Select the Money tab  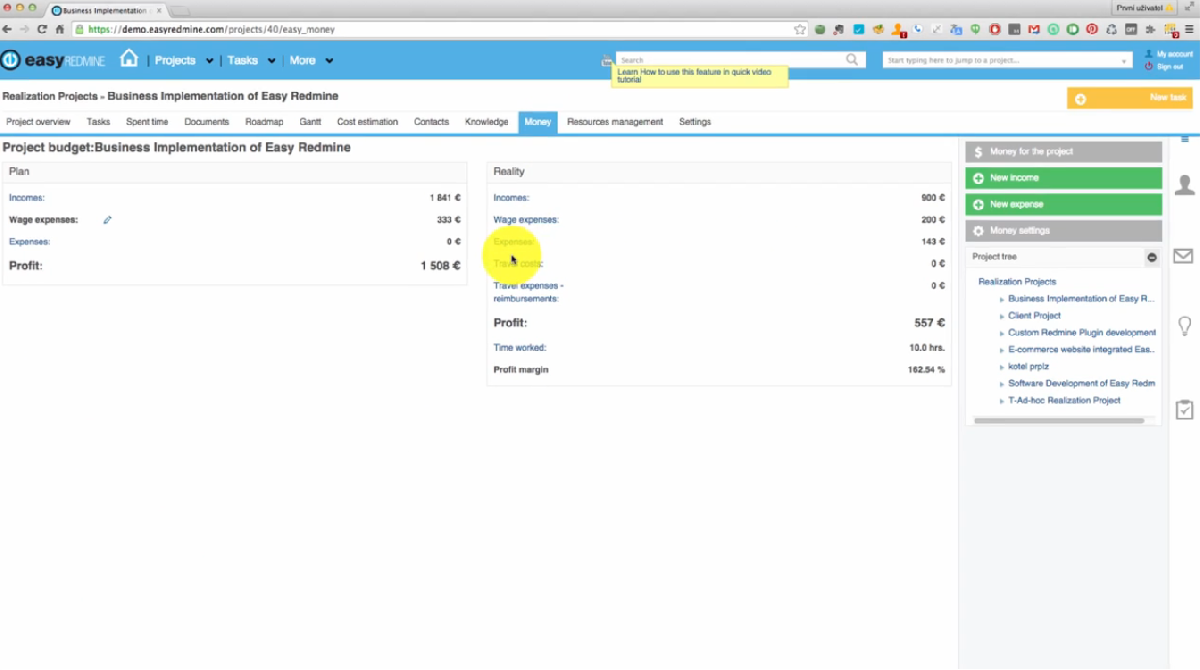pos(538,122)
